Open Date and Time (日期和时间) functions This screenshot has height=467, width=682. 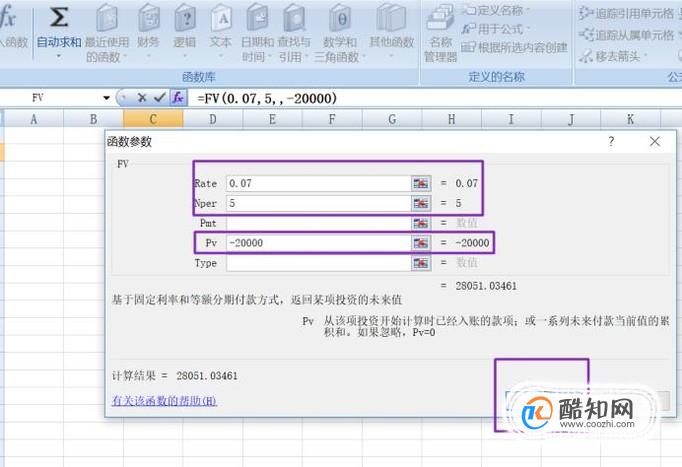coord(257,33)
